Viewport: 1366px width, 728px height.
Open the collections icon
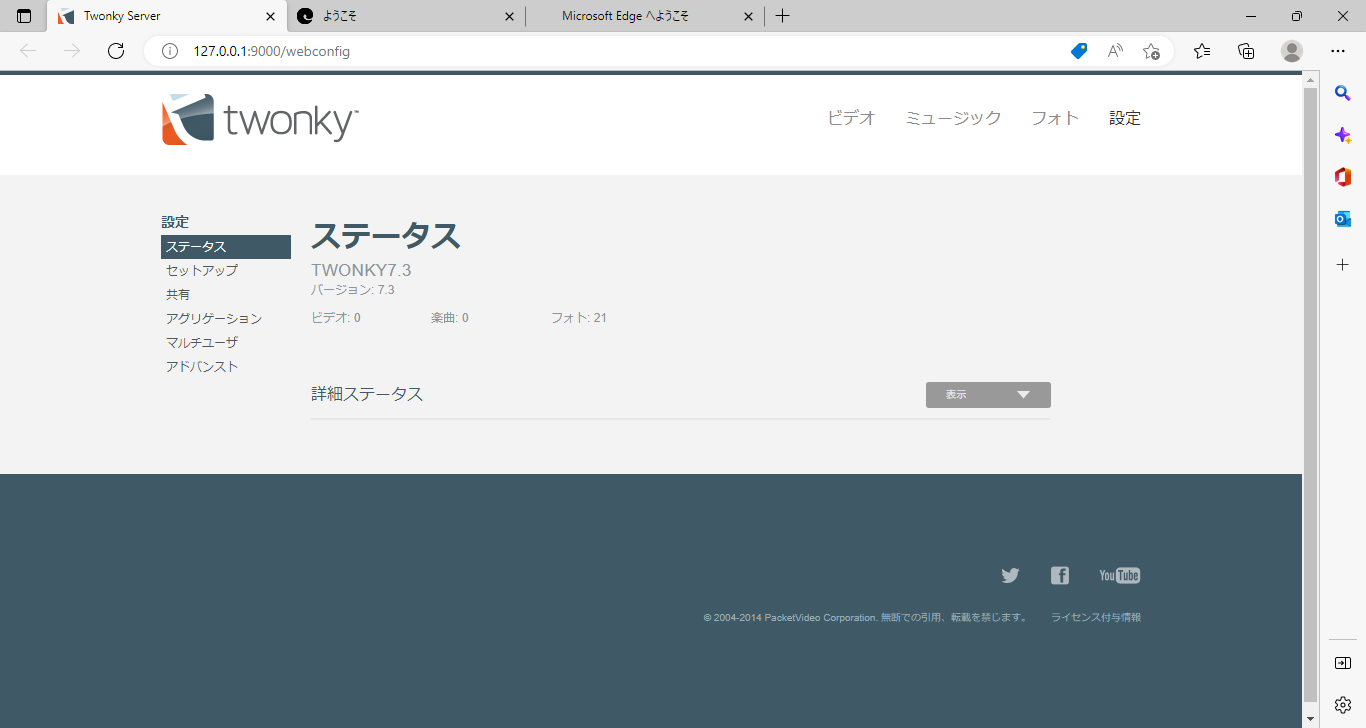pos(1246,51)
